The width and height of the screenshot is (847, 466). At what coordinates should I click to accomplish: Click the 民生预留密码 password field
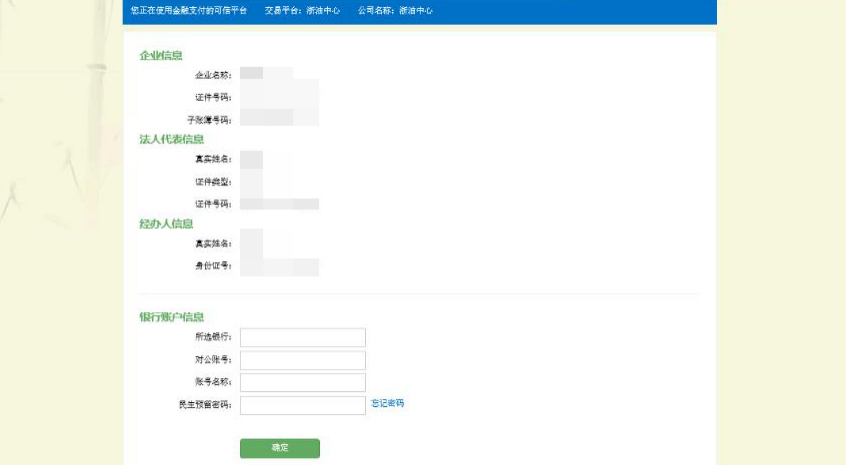(302, 405)
